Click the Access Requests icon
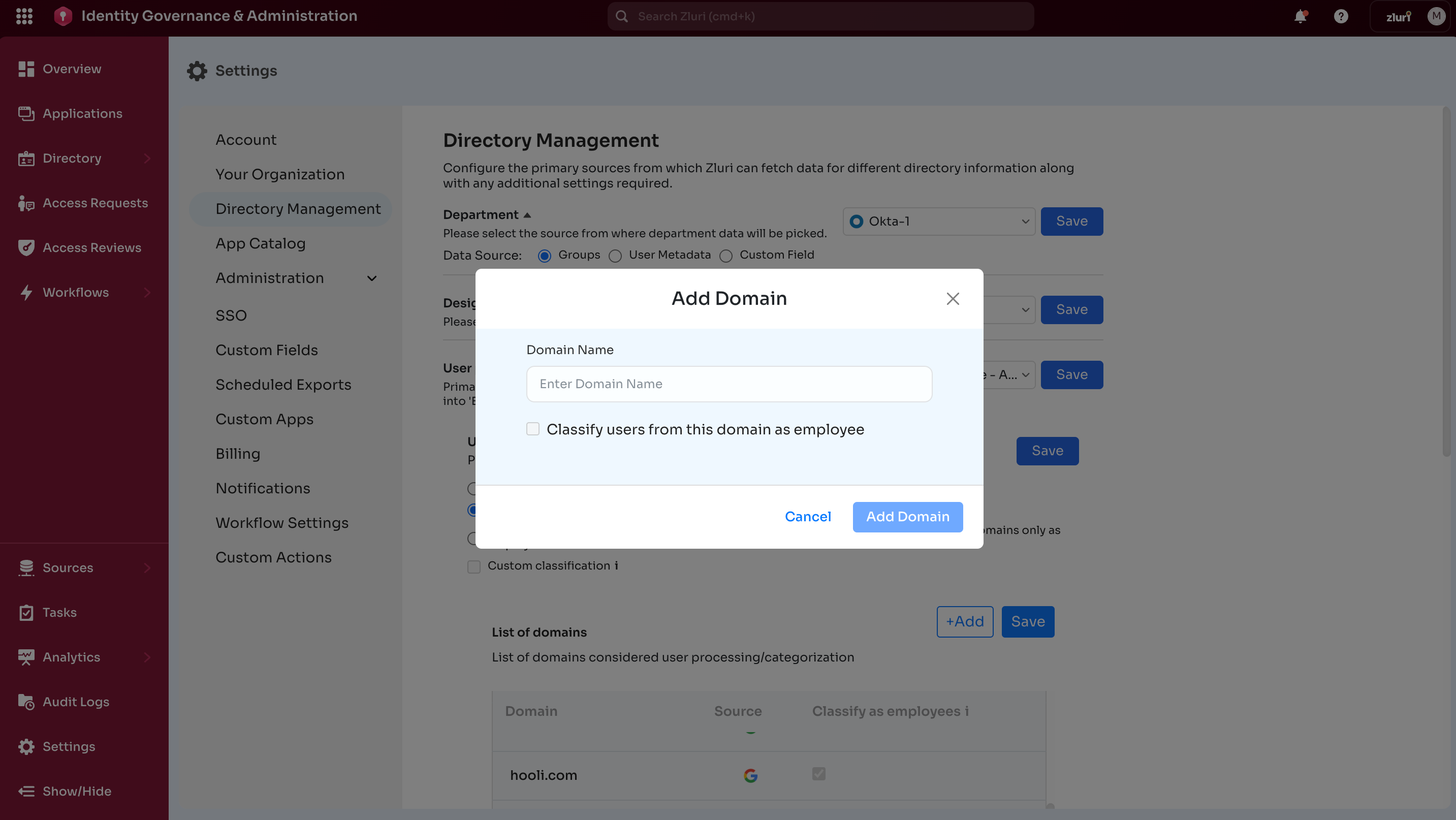 click(25, 203)
